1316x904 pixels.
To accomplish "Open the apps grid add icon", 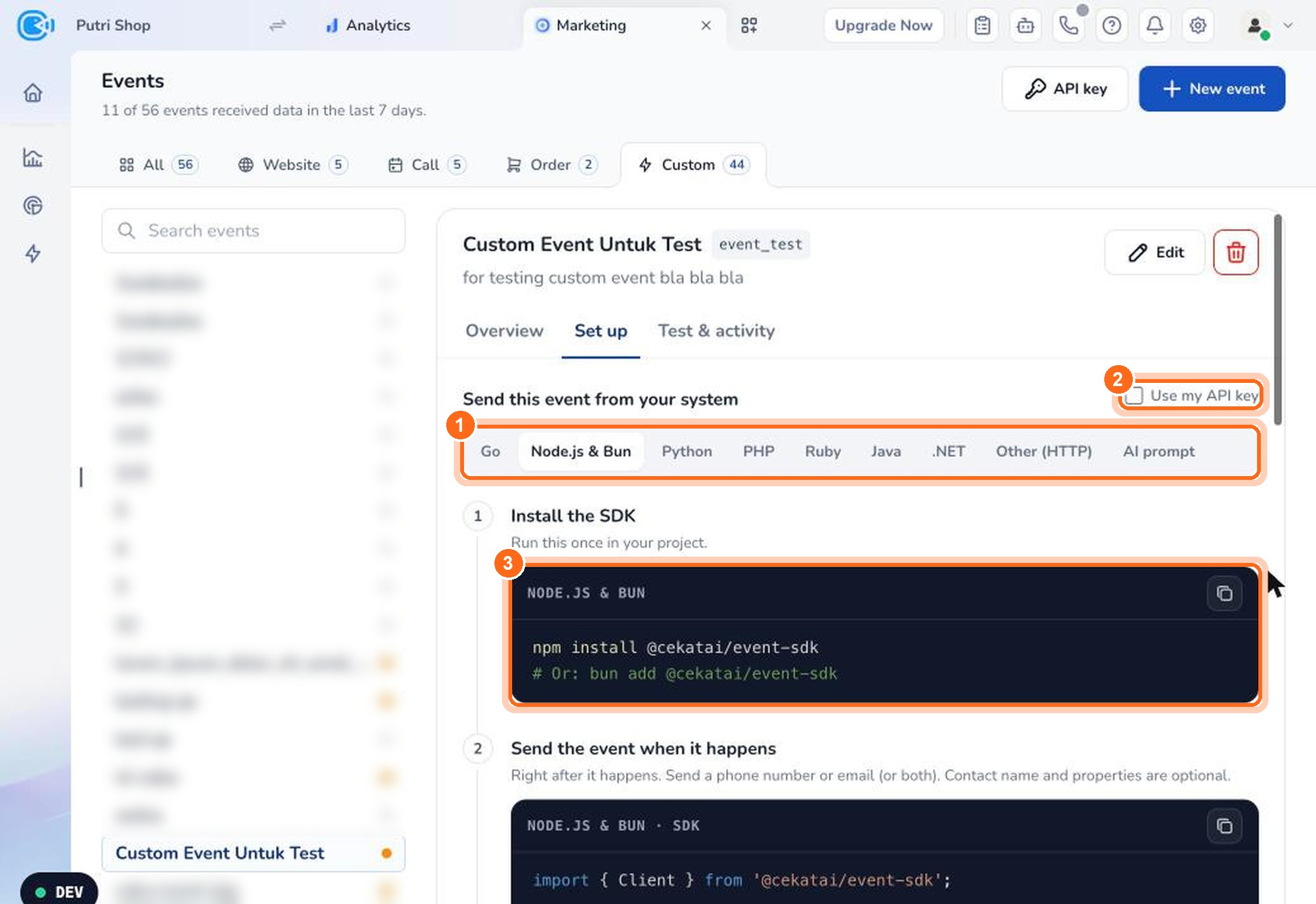I will 749,25.
